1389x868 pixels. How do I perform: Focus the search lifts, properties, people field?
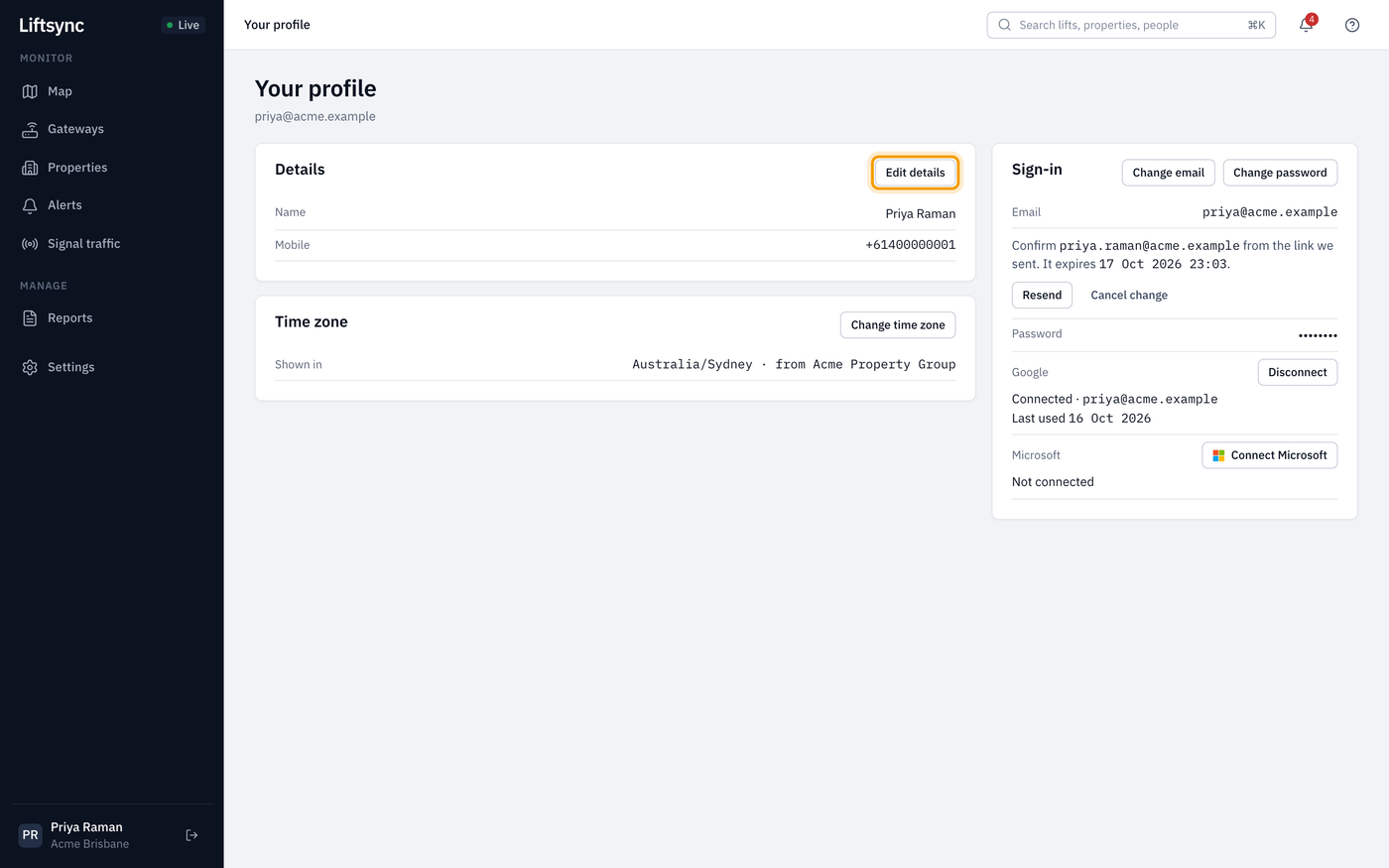(x=1131, y=25)
